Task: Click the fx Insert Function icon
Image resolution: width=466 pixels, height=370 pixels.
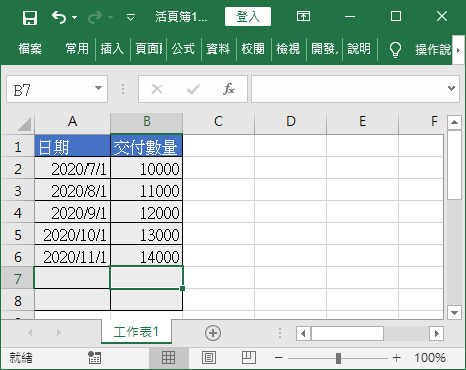Action: point(229,89)
